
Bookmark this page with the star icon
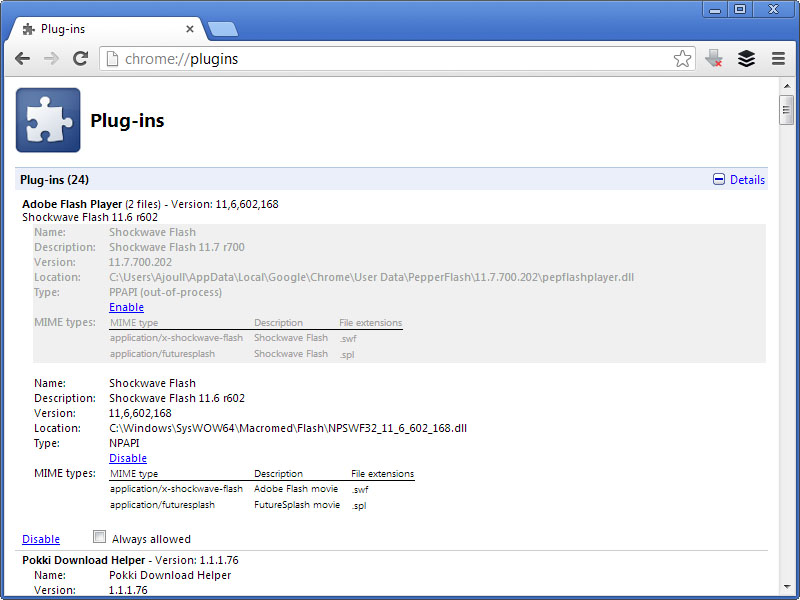click(682, 59)
